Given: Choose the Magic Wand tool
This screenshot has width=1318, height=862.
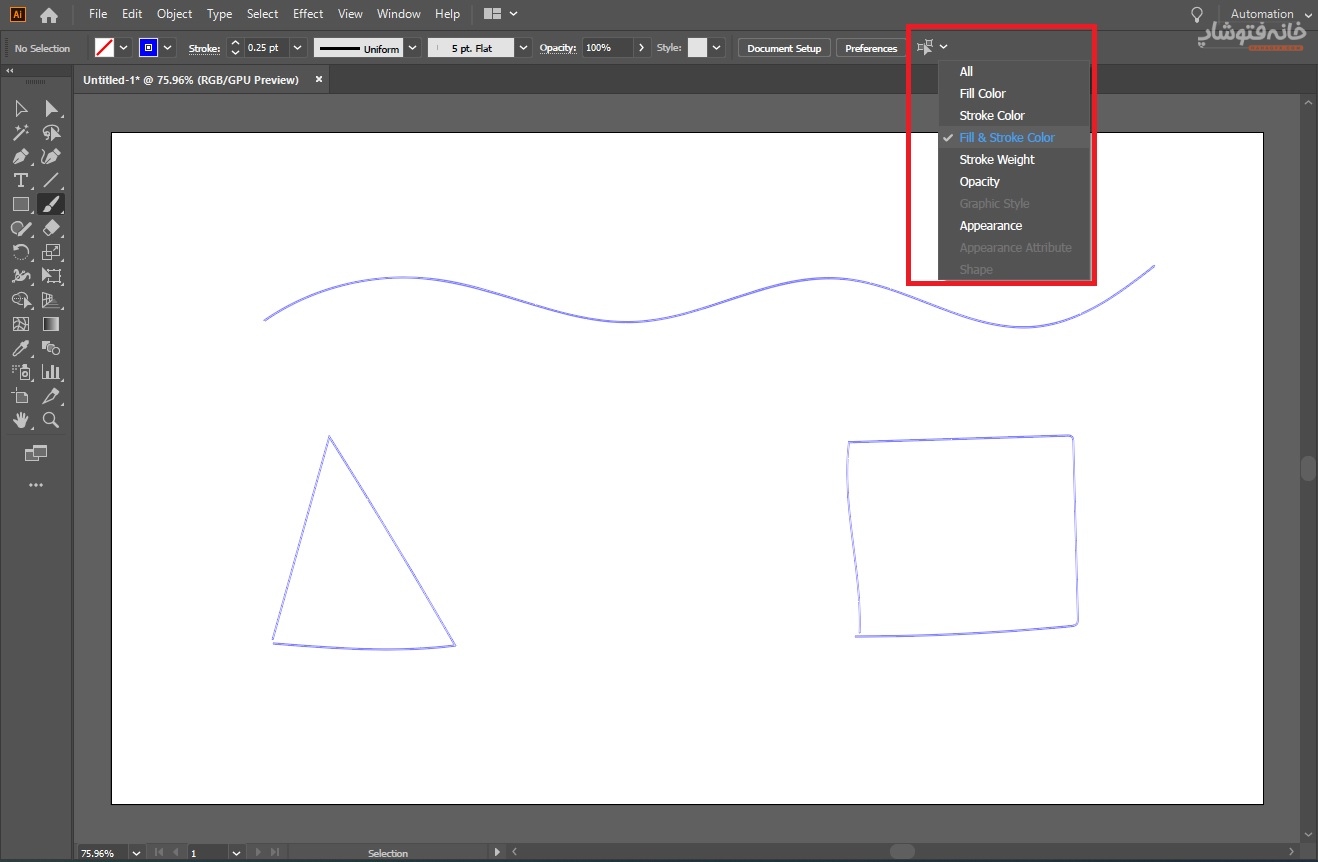Looking at the screenshot, I should 20,132.
